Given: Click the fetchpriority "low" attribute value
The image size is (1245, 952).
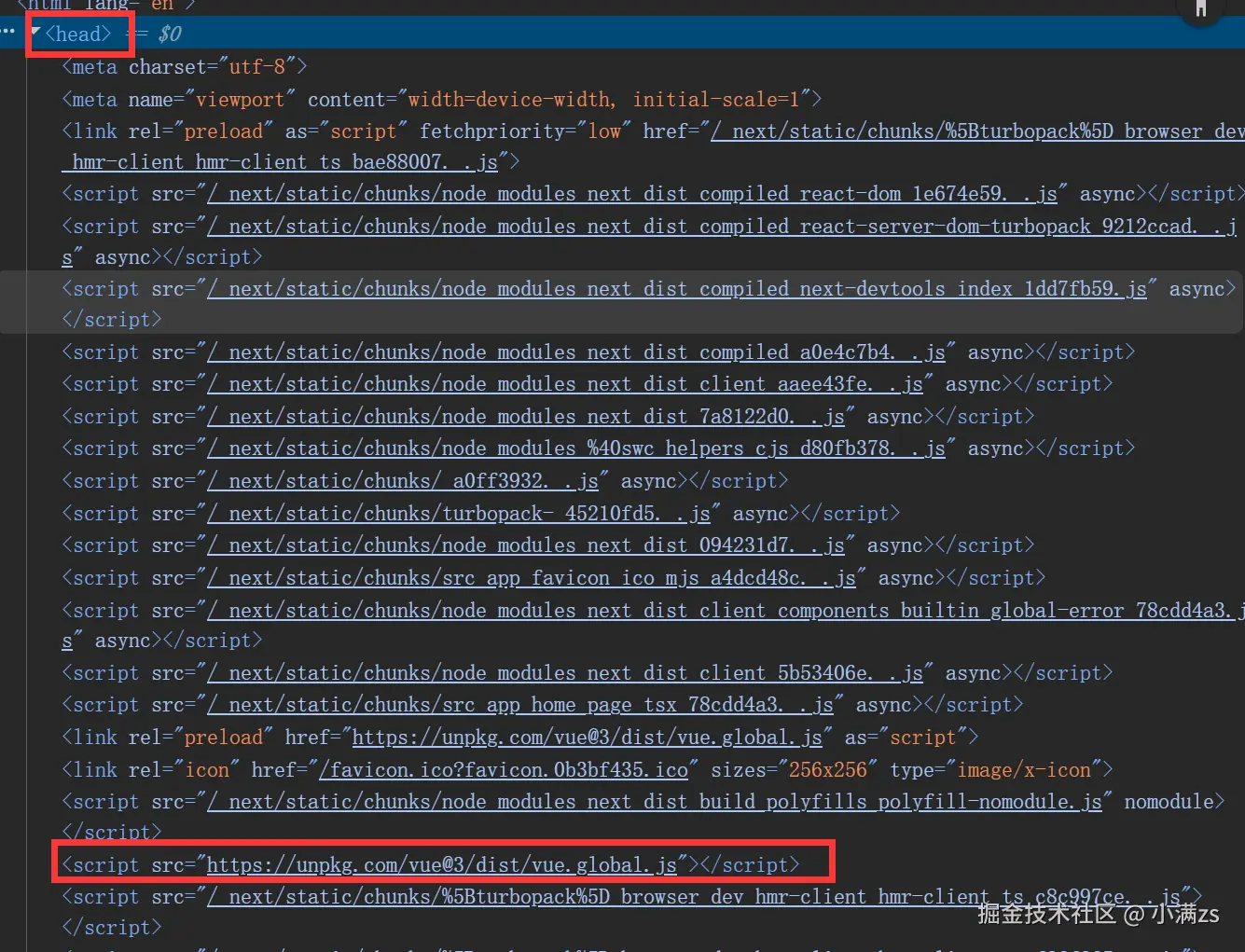Looking at the screenshot, I should pos(604,131).
